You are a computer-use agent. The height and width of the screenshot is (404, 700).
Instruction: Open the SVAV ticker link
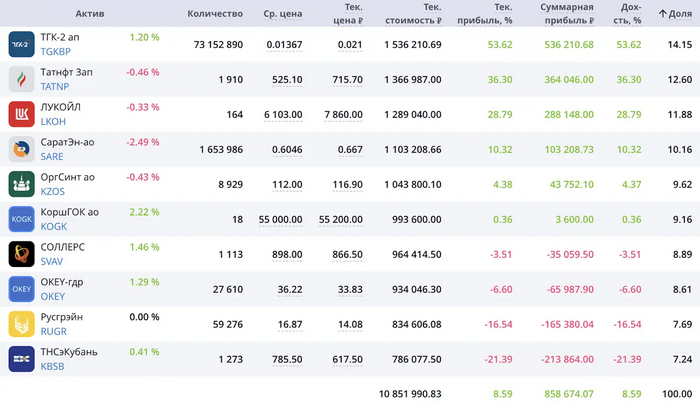[53, 261]
